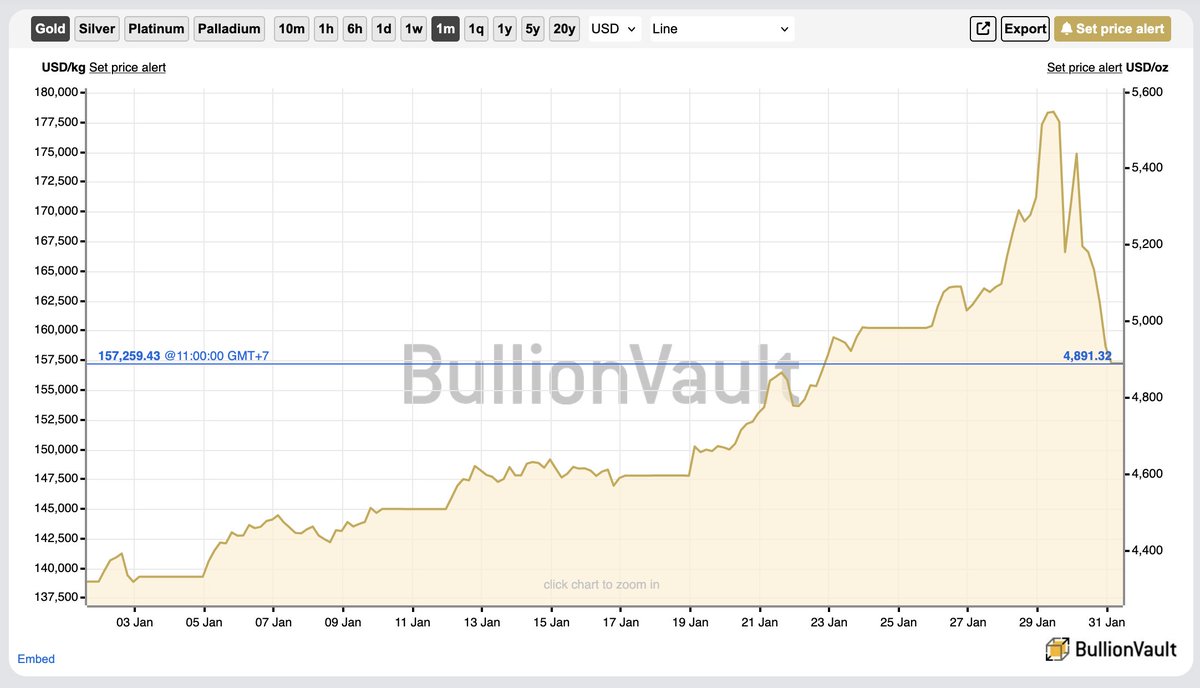Image resolution: width=1200 pixels, height=688 pixels.
Task: Click the 5,600 USD/oz axis label
Action: (x=1147, y=92)
